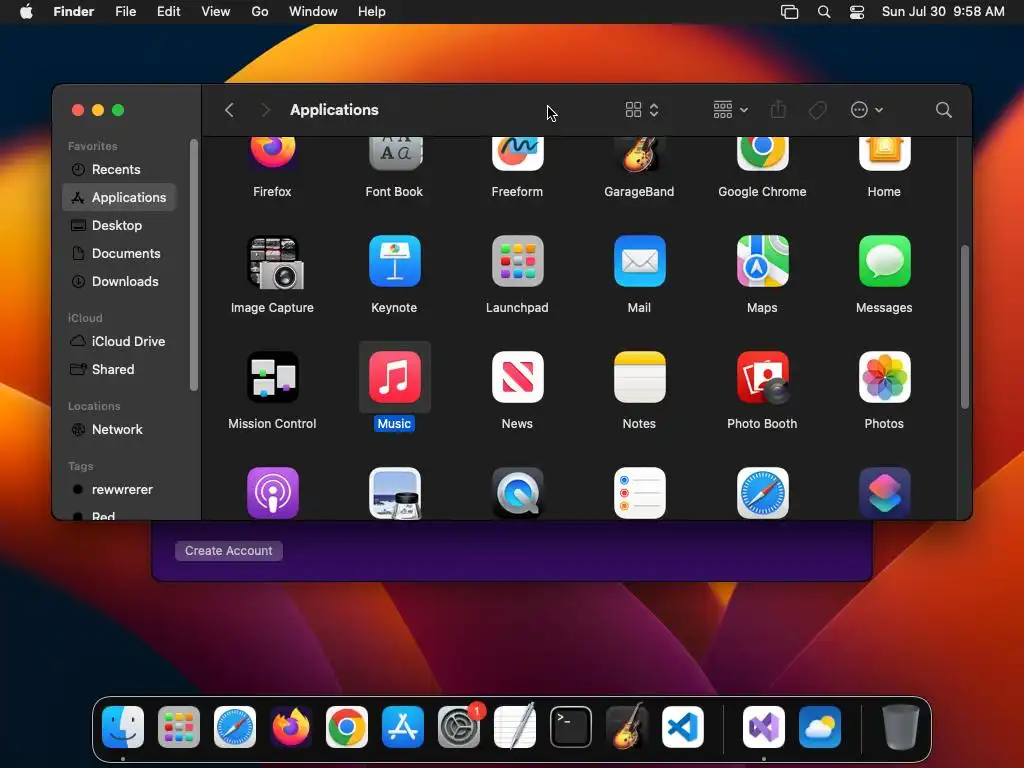1024x768 pixels.
Task: Select Google Chrome in the Applications folder
Action: coord(762,153)
